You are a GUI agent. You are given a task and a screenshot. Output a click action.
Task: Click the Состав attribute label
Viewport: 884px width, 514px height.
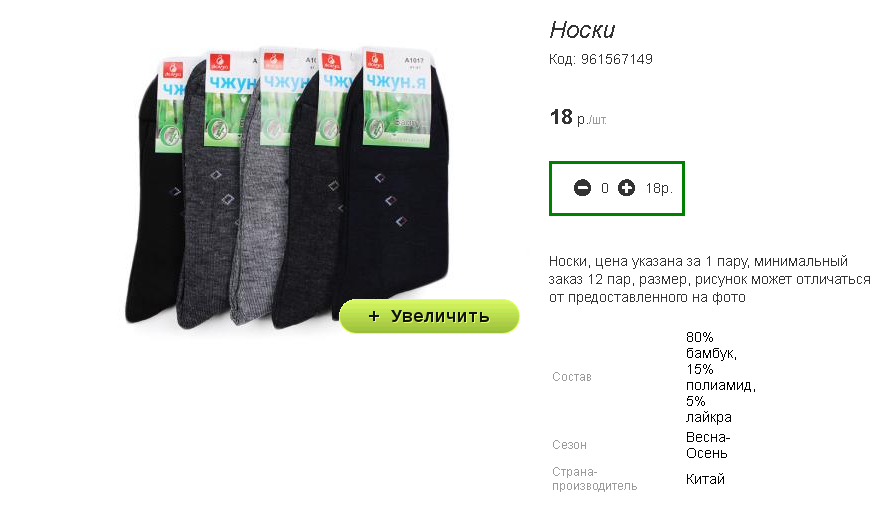click(572, 377)
